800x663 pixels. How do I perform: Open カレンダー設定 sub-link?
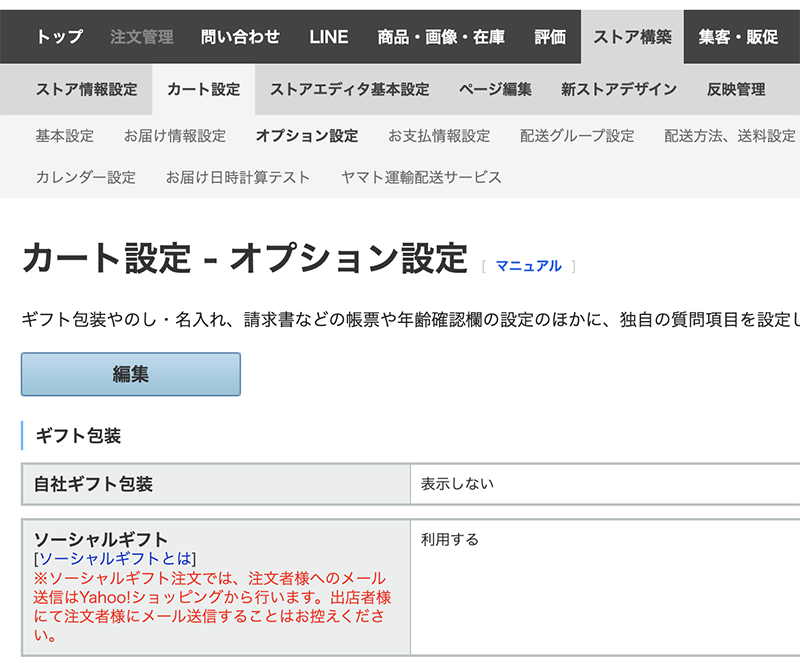(x=86, y=177)
